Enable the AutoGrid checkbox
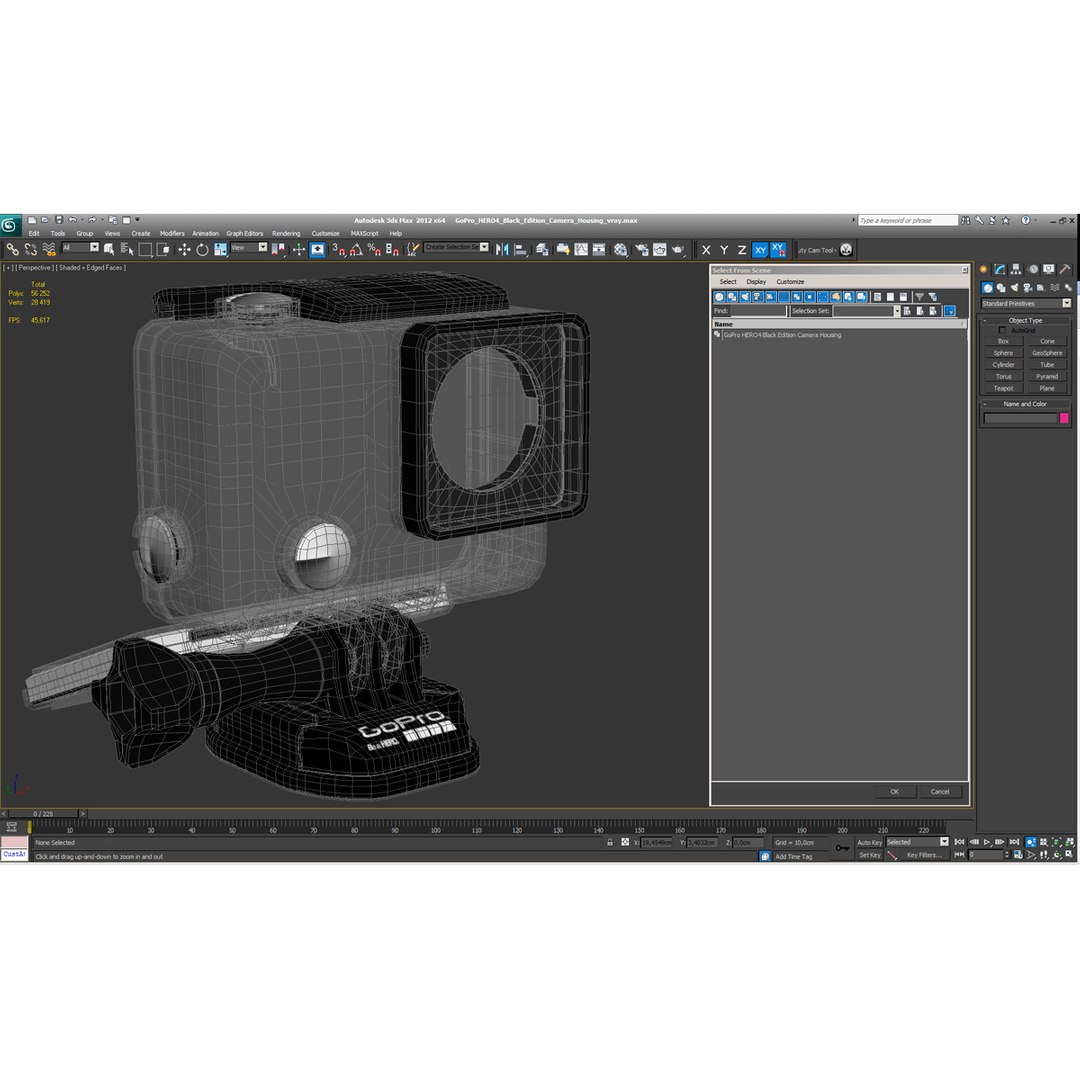The height and width of the screenshot is (1080, 1080). [x=1002, y=331]
